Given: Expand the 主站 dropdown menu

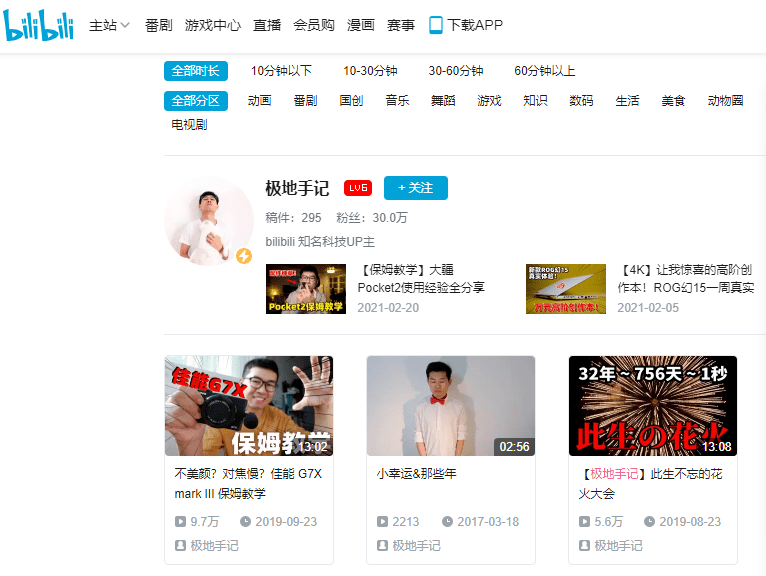Looking at the screenshot, I should click(x=109, y=25).
